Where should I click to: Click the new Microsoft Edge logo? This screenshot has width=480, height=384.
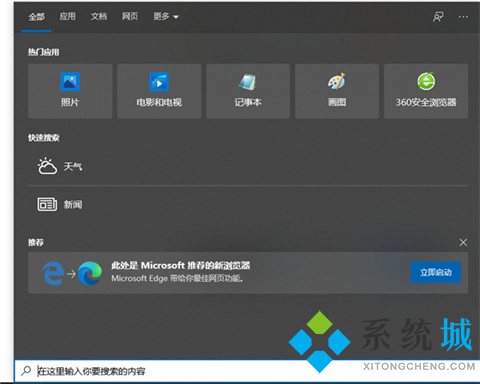click(x=90, y=273)
